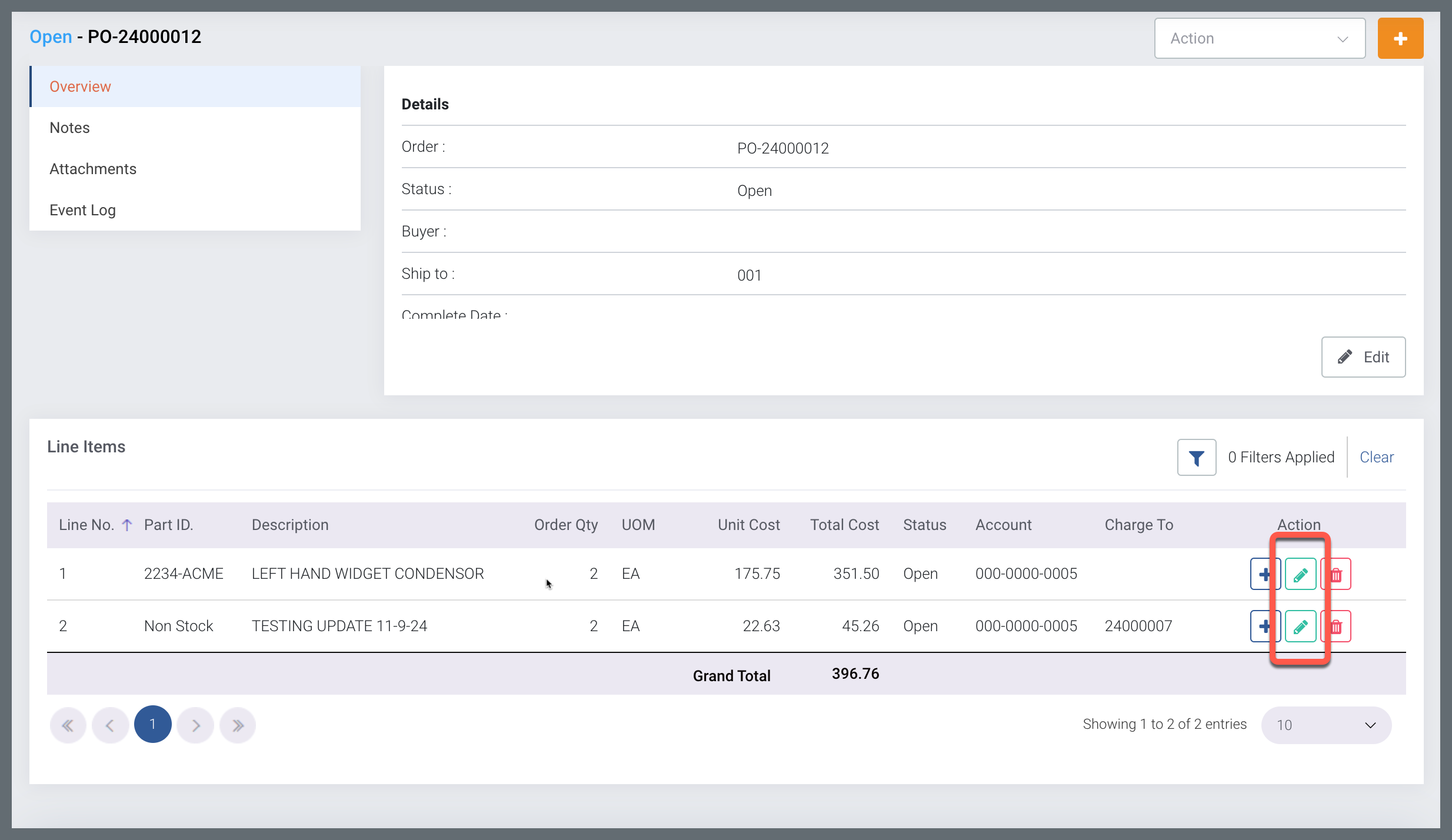Edit line 2 with green pencil icon
This screenshot has height=840, width=1452.
click(x=1300, y=626)
